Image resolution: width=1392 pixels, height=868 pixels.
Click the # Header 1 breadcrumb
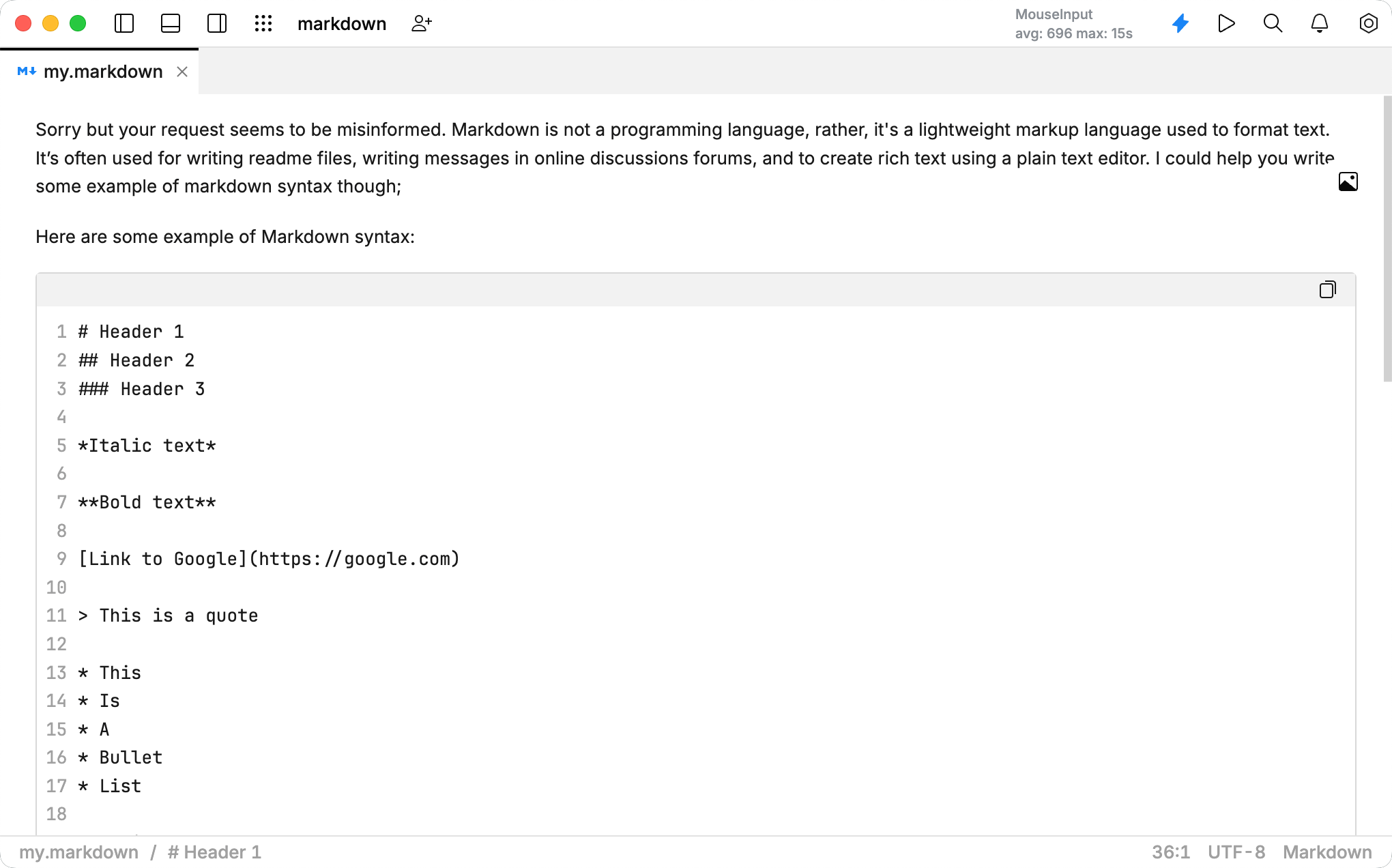[x=214, y=852]
